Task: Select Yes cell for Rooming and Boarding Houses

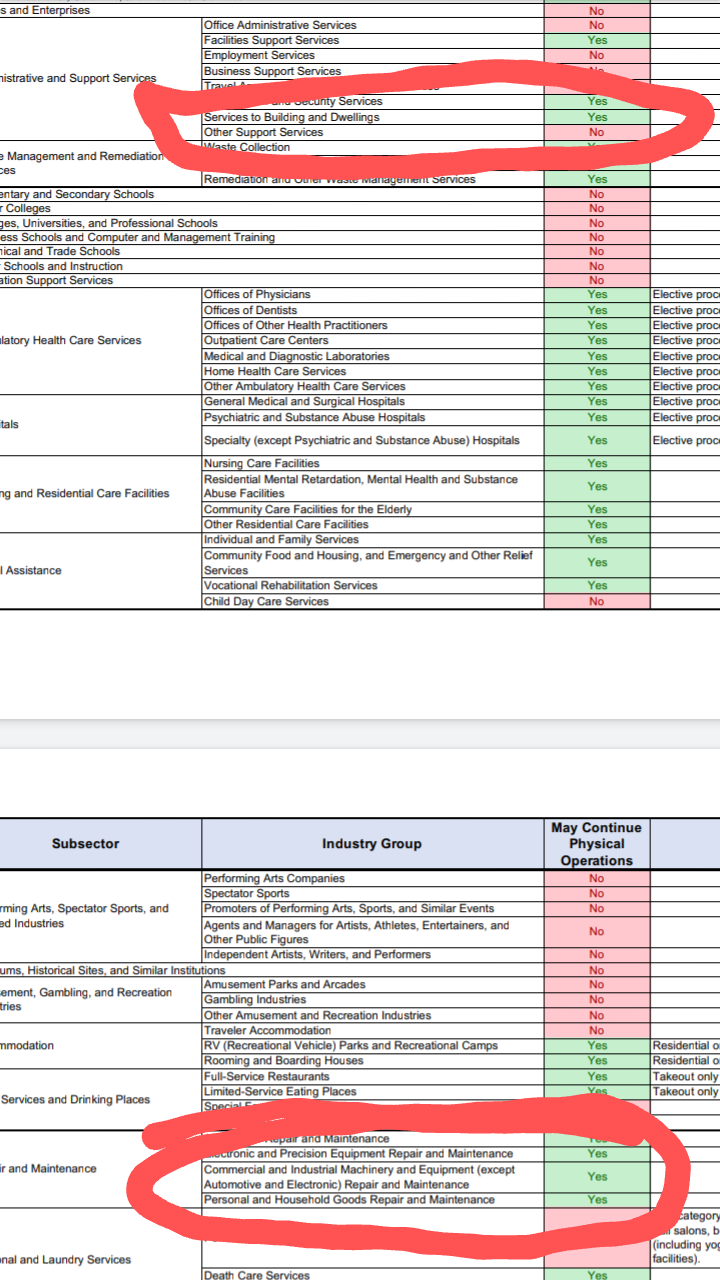Action: (x=597, y=1061)
